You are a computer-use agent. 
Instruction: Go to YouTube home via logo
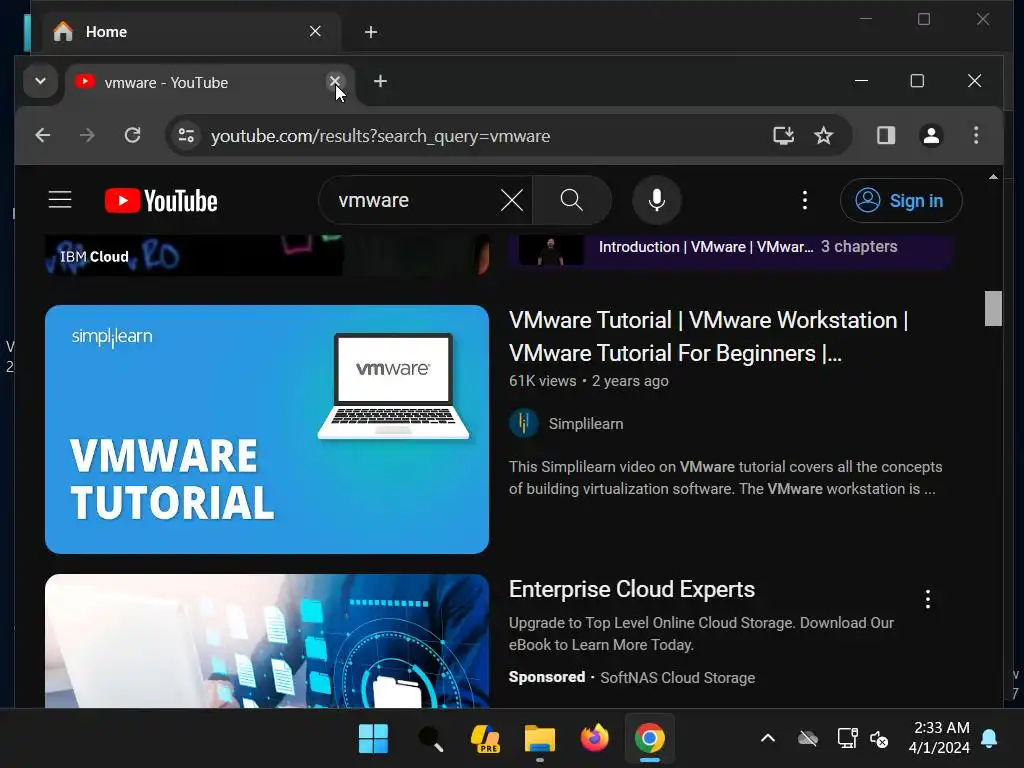pos(161,200)
